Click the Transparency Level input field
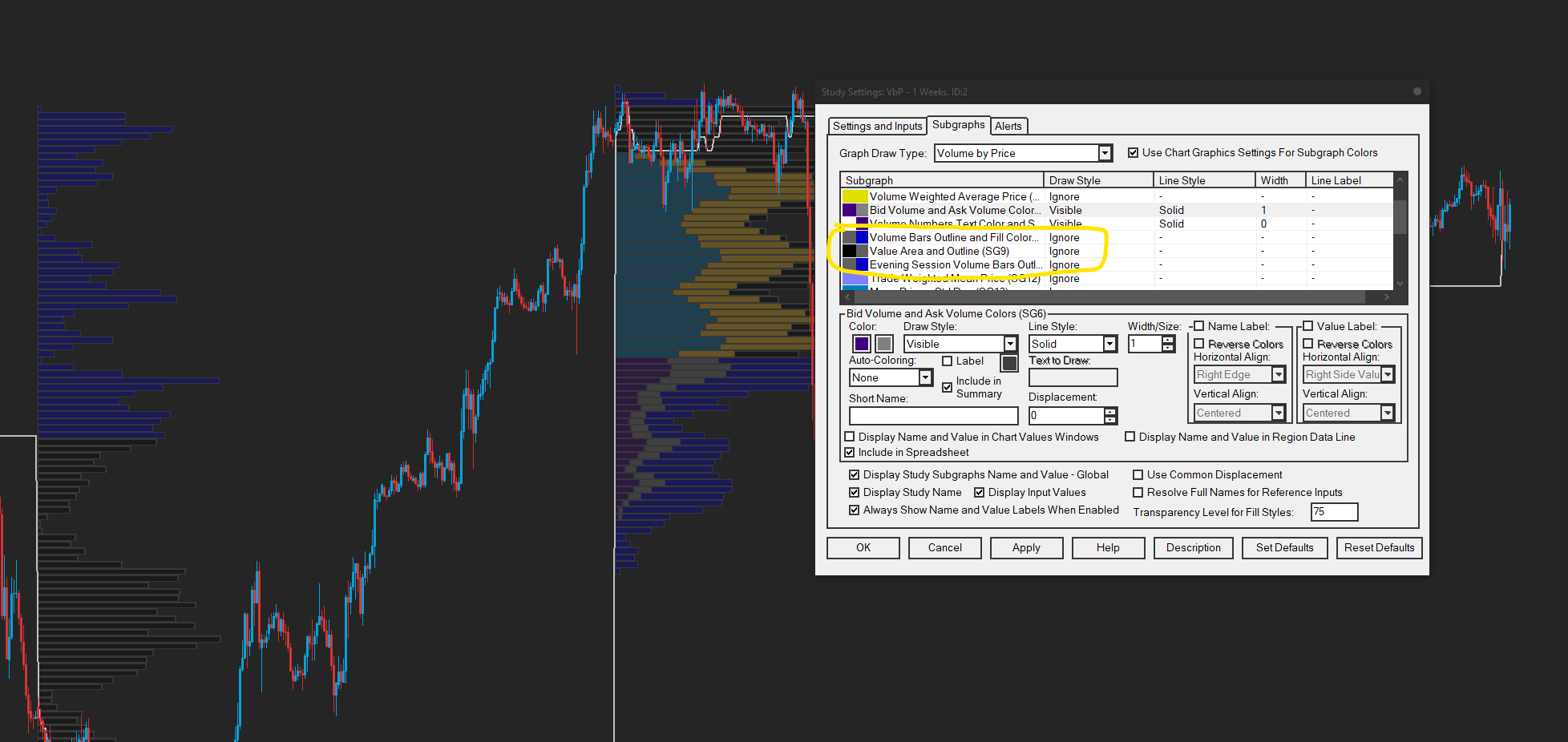Image resolution: width=1568 pixels, height=742 pixels. [x=1334, y=512]
